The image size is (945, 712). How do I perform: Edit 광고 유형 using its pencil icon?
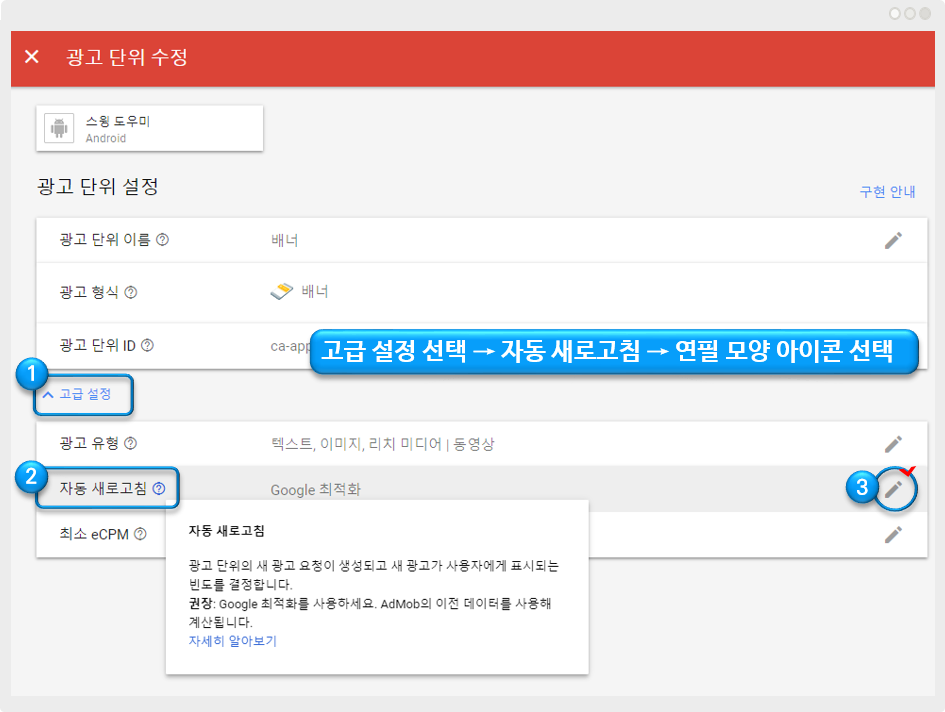click(893, 443)
